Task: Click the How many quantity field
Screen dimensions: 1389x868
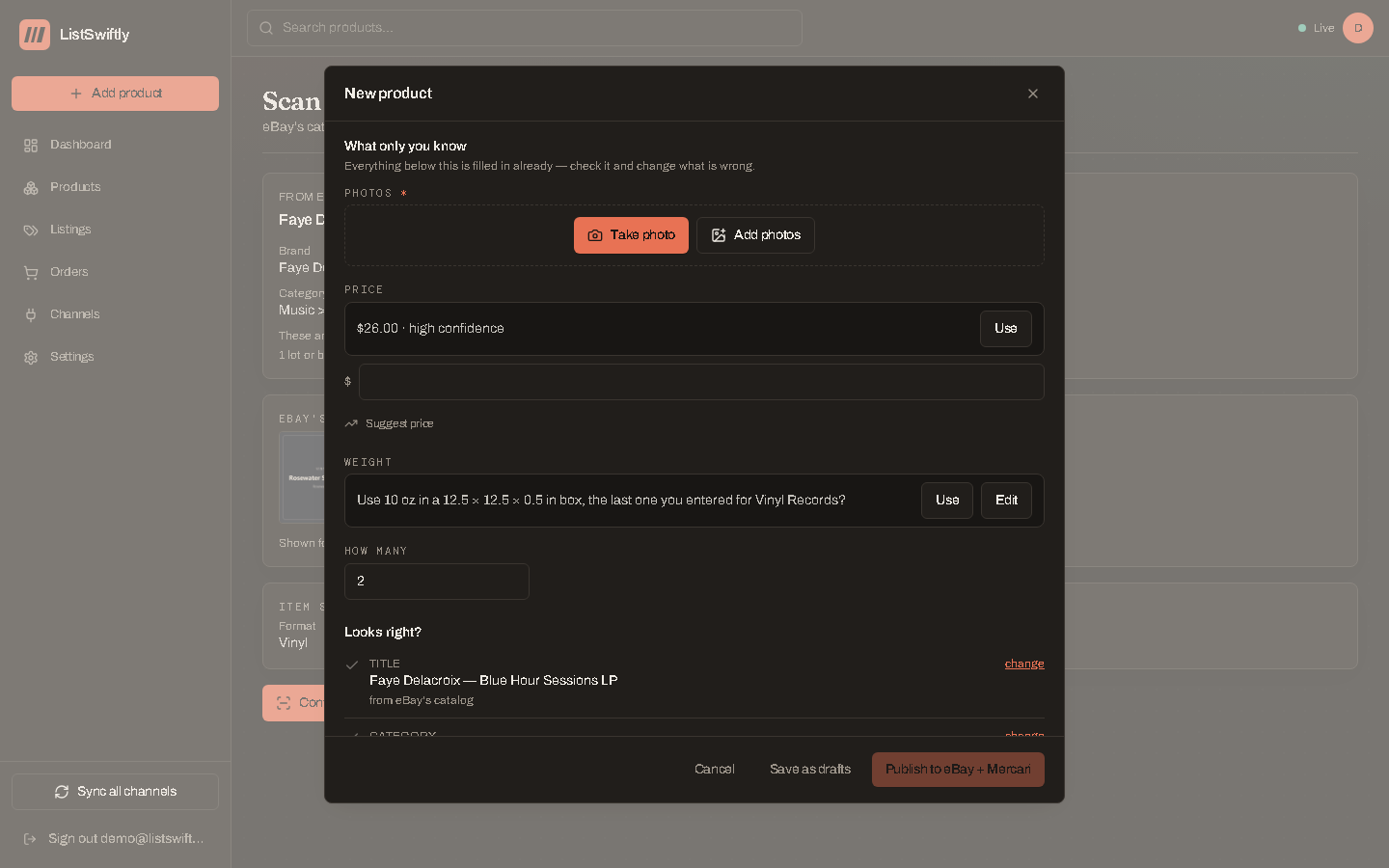Action: pyautogui.click(x=437, y=582)
